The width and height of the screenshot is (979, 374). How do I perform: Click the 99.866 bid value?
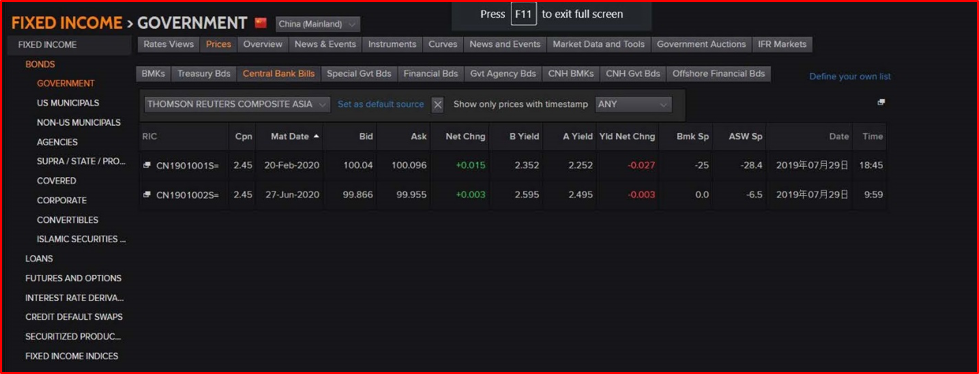(358, 195)
